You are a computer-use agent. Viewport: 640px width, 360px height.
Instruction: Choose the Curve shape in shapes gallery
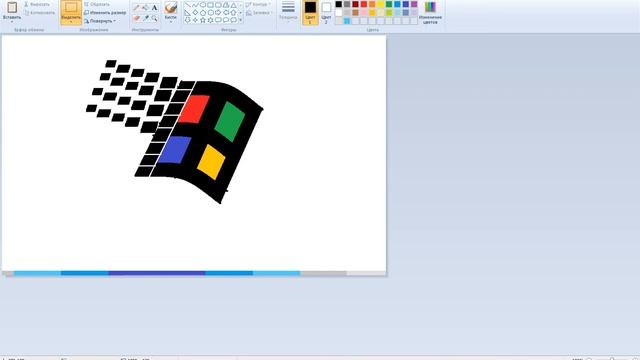pos(196,5)
